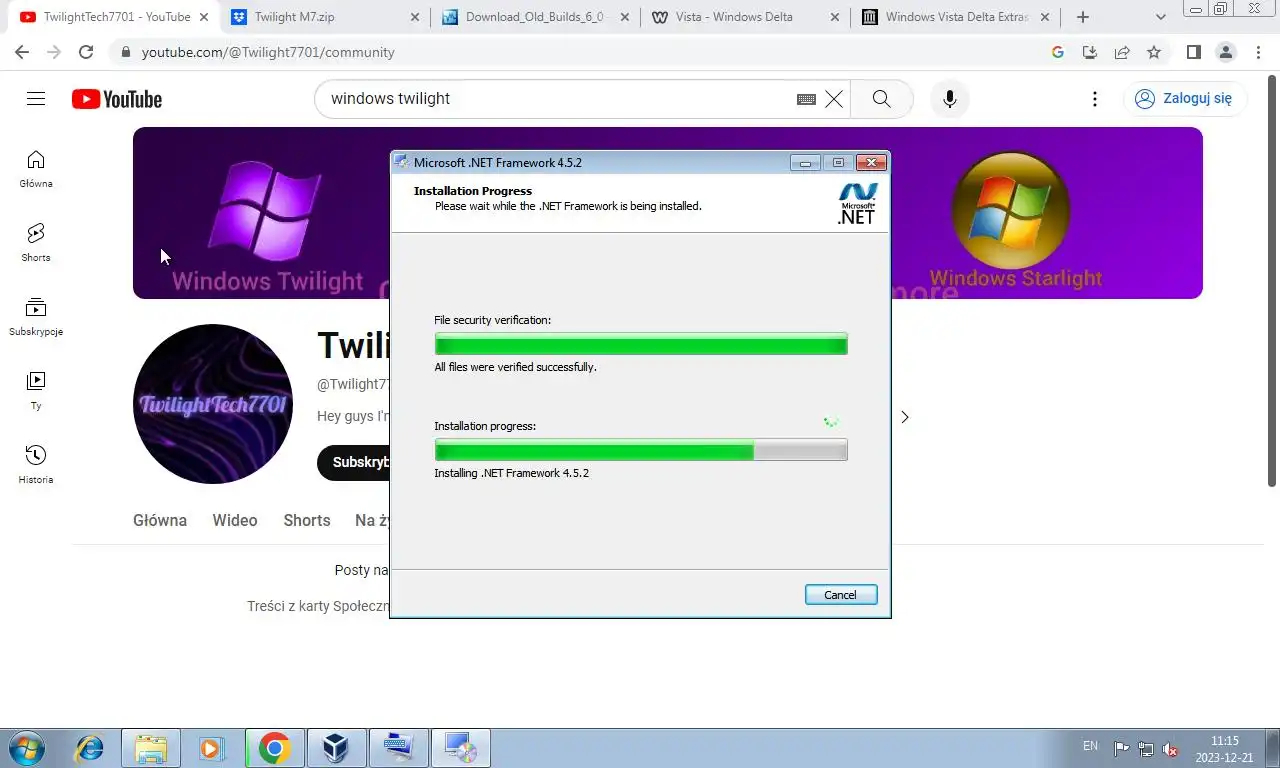Bookmark this page with the star
This screenshot has width=1280, height=768.
pos(1154,52)
